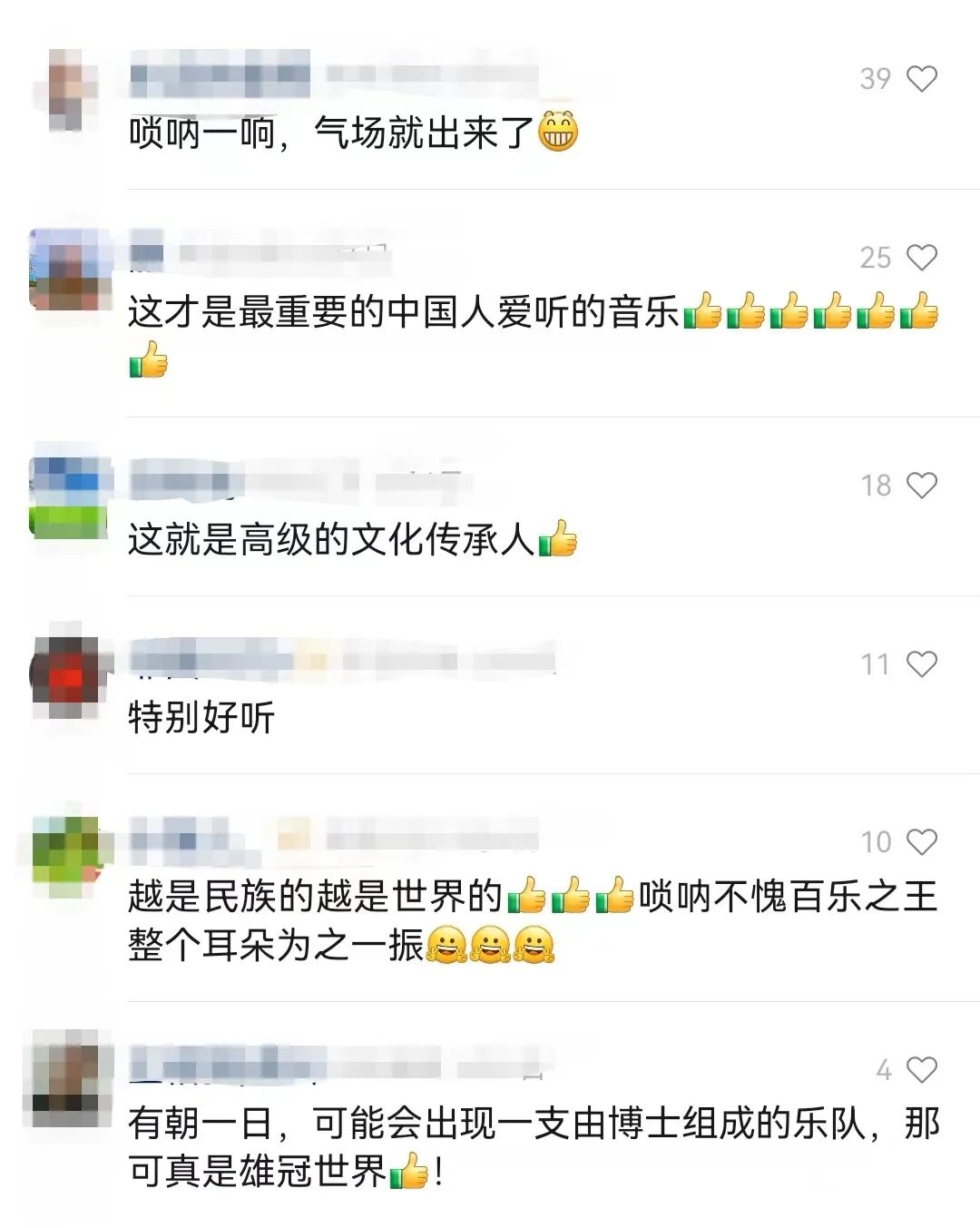Viewport: 980px width, 1228px height.
Task: Open the blurred username of top commenter
Action: point(220,75)
